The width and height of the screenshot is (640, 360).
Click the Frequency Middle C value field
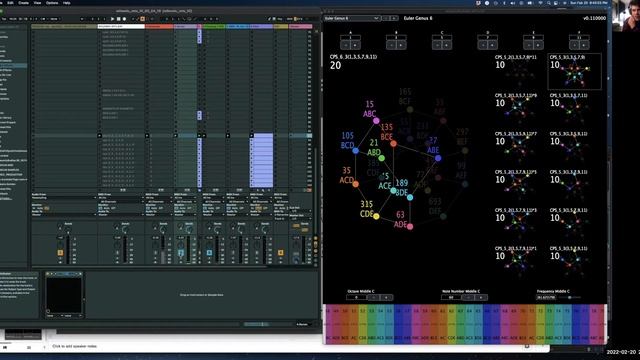(x=546, y=298)
